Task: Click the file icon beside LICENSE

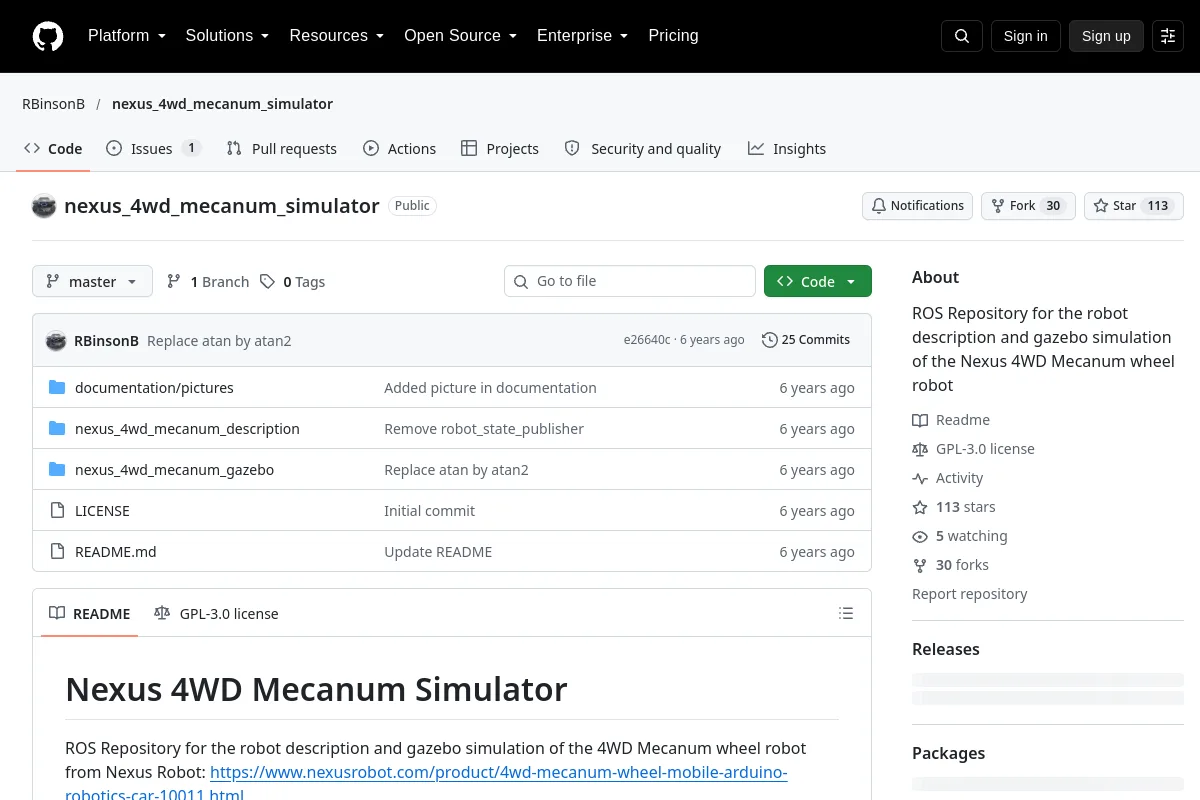Action: click(x=57, y=511)
